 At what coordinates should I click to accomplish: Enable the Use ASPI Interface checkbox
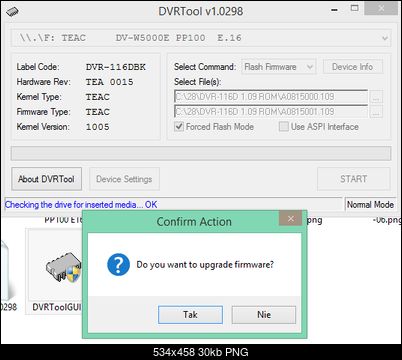(x=284, y=127)
